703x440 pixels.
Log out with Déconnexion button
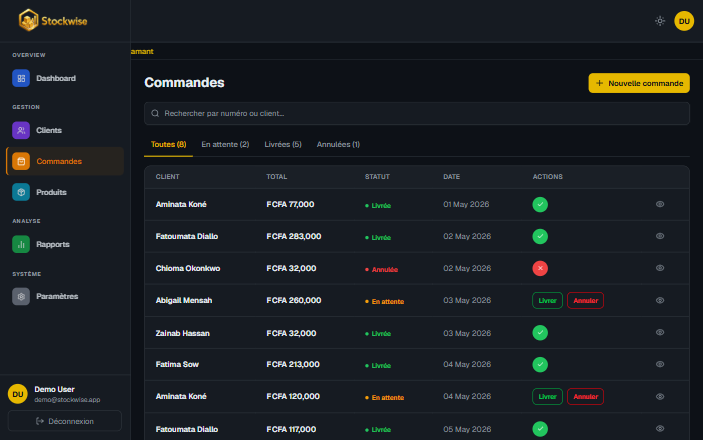click(x=65, y=421)
